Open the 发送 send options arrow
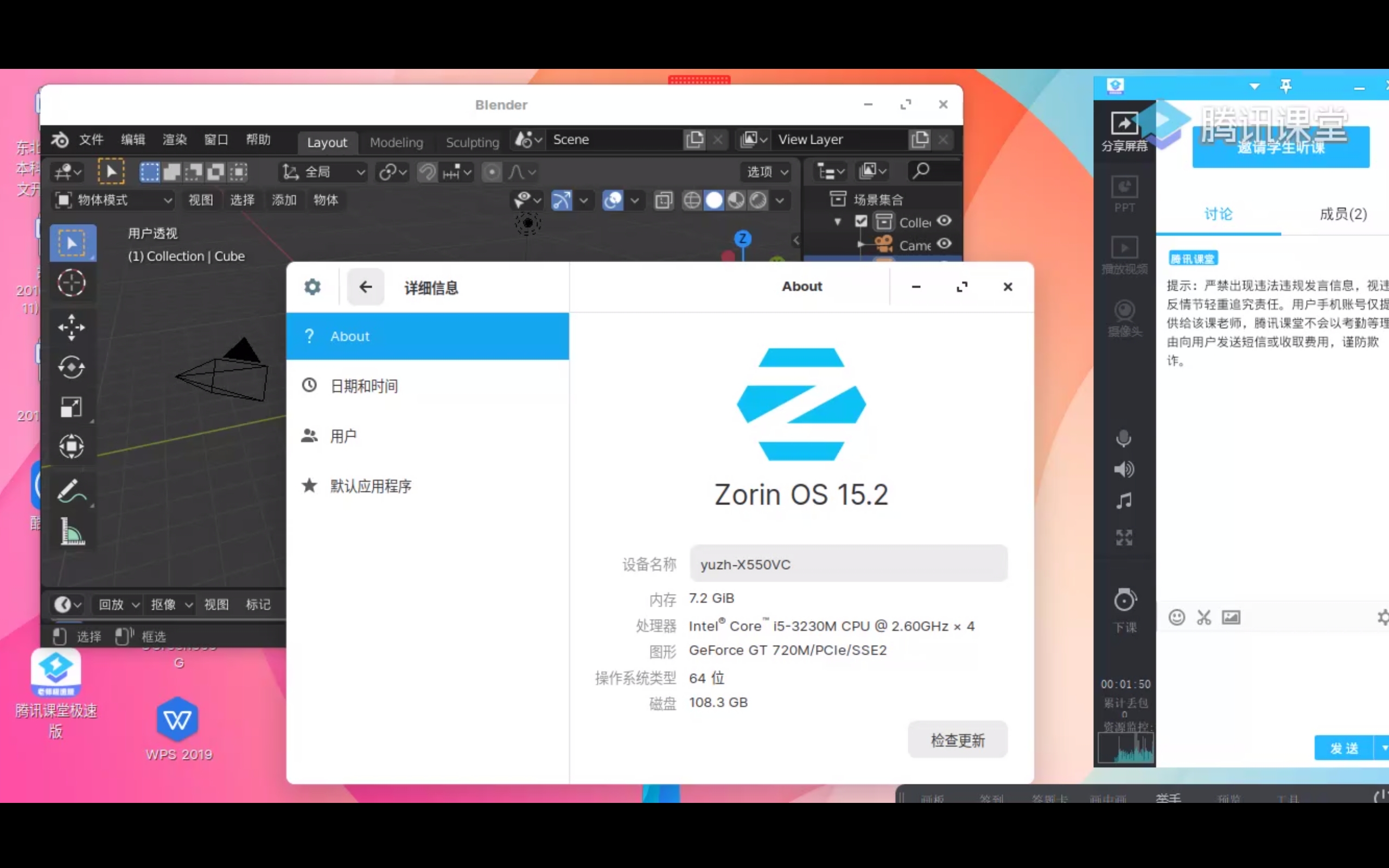Viewport: 1389px width, 868px height. 1383,748
